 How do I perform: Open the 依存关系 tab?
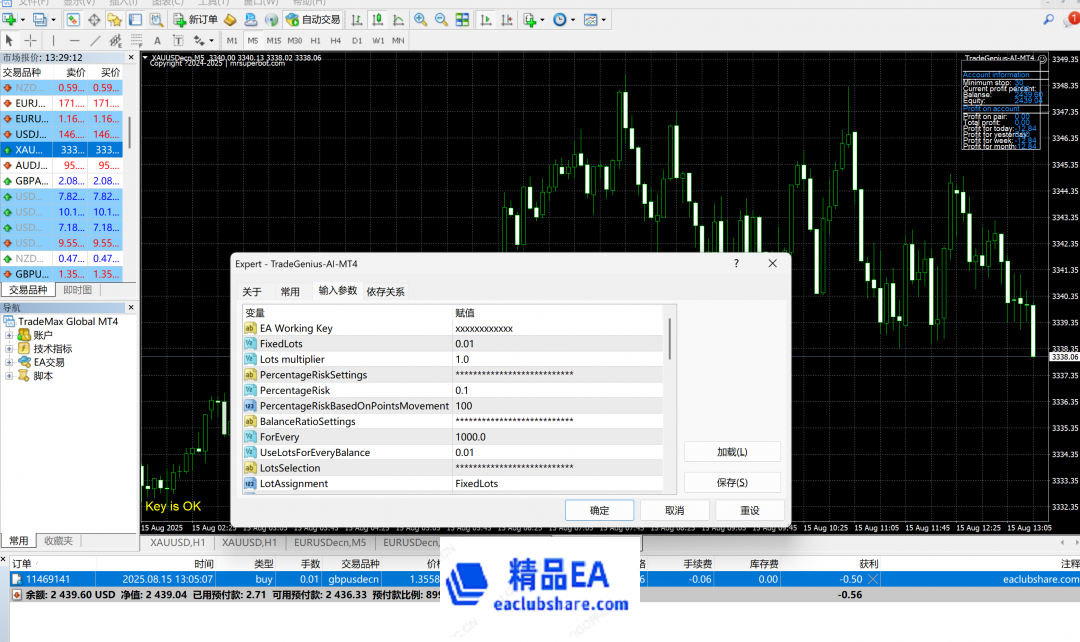click(x=386, y=292)
